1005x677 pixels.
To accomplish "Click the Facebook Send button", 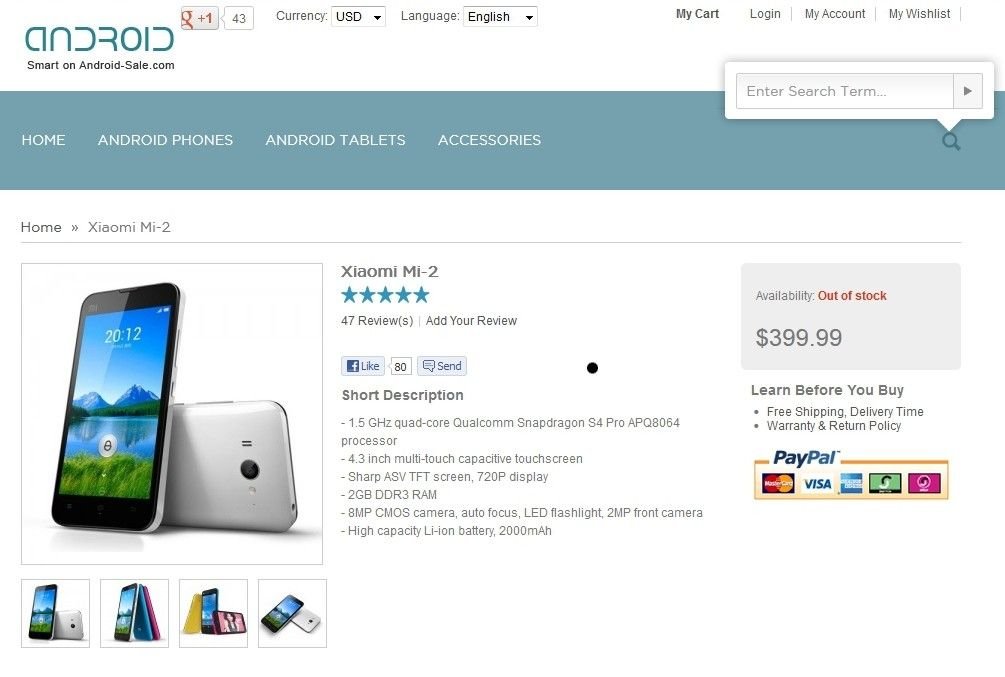I will 442,366.
